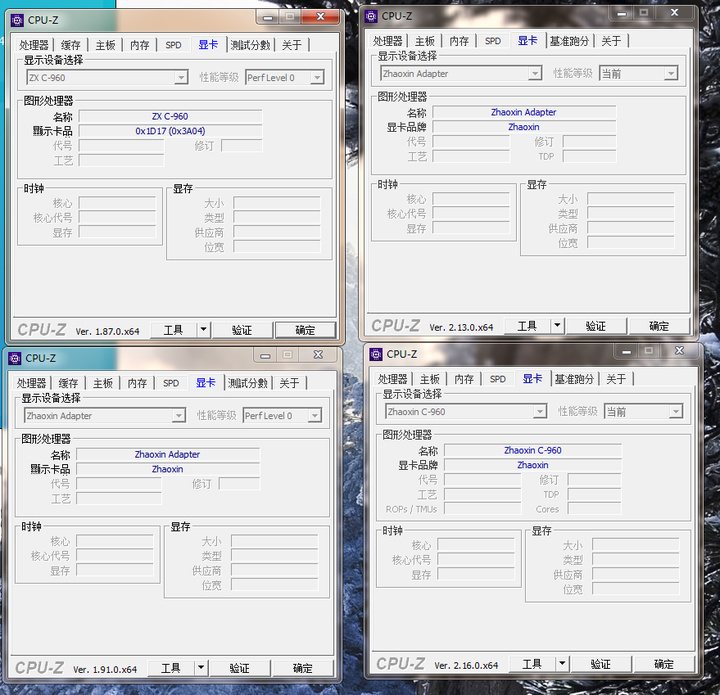Click 确定 button in CPU-Z 2.16 window
Image resolution: width=720 pixels, height=695 pixels.
click(x=664, y=664)
